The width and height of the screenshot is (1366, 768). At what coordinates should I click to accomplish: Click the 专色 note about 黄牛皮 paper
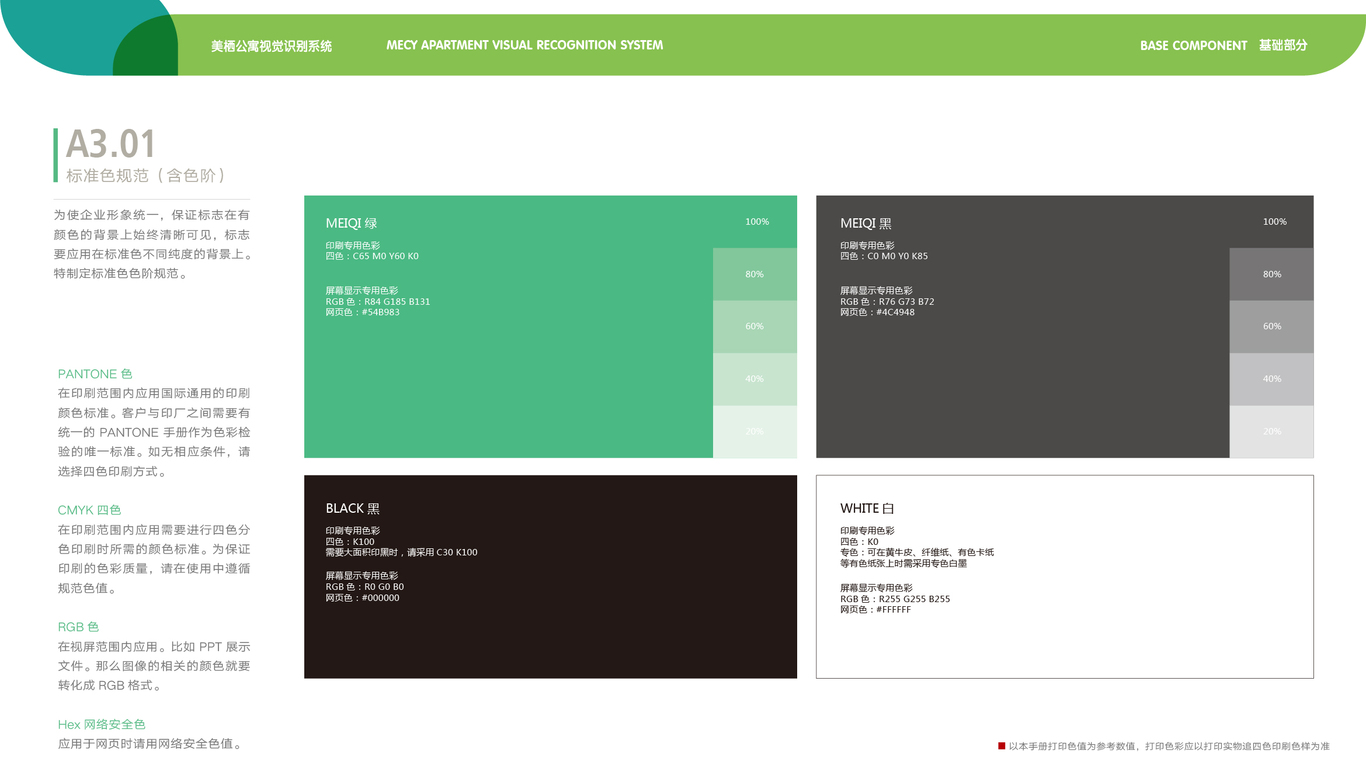tap(917, 558)
